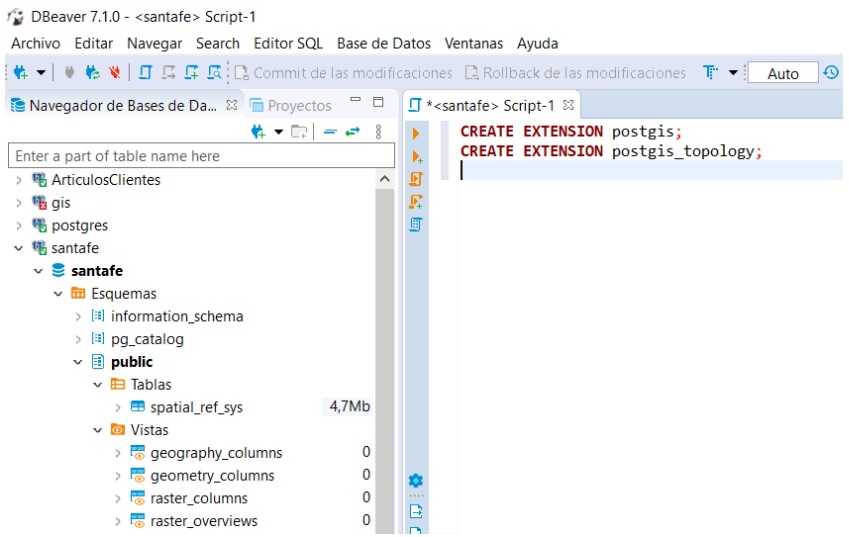Click the execute SQL script icon
Image resolution: width=849 pixels, height=537 pixels.
coord(416,179)
